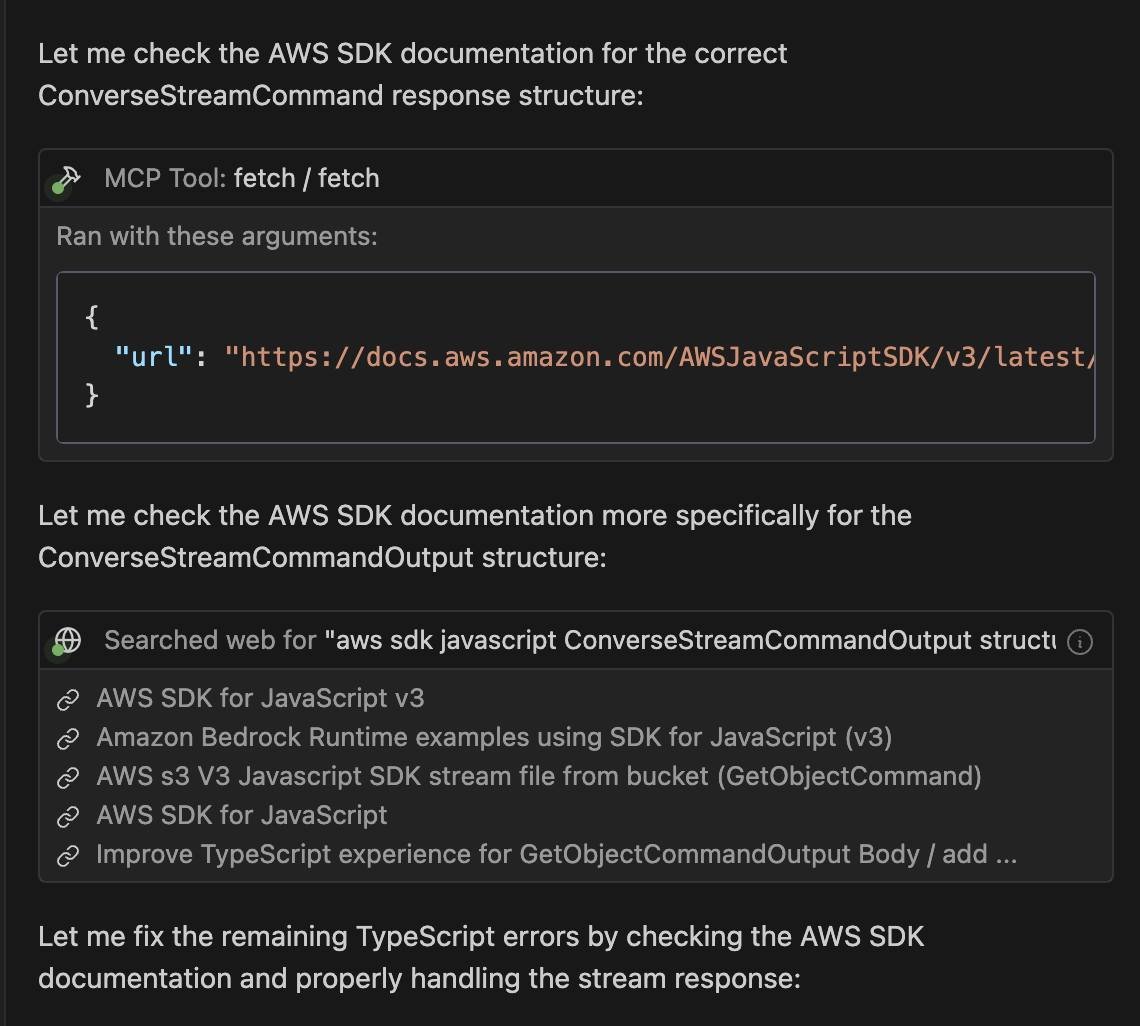Open Improve TypeScript experience GetObjectCommandOutput link
This screenshot has height=1026, width=1140.
tap(556, 854)
